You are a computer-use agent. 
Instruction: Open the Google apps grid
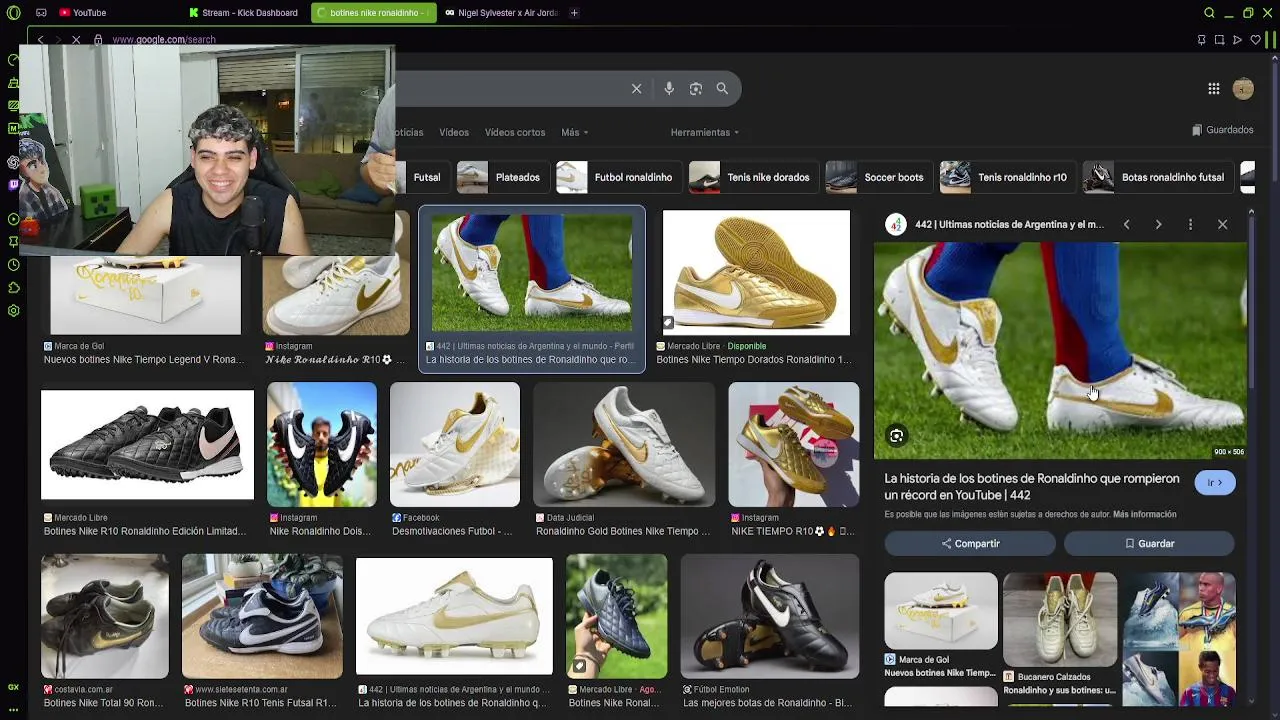[x=1213, y=88]
